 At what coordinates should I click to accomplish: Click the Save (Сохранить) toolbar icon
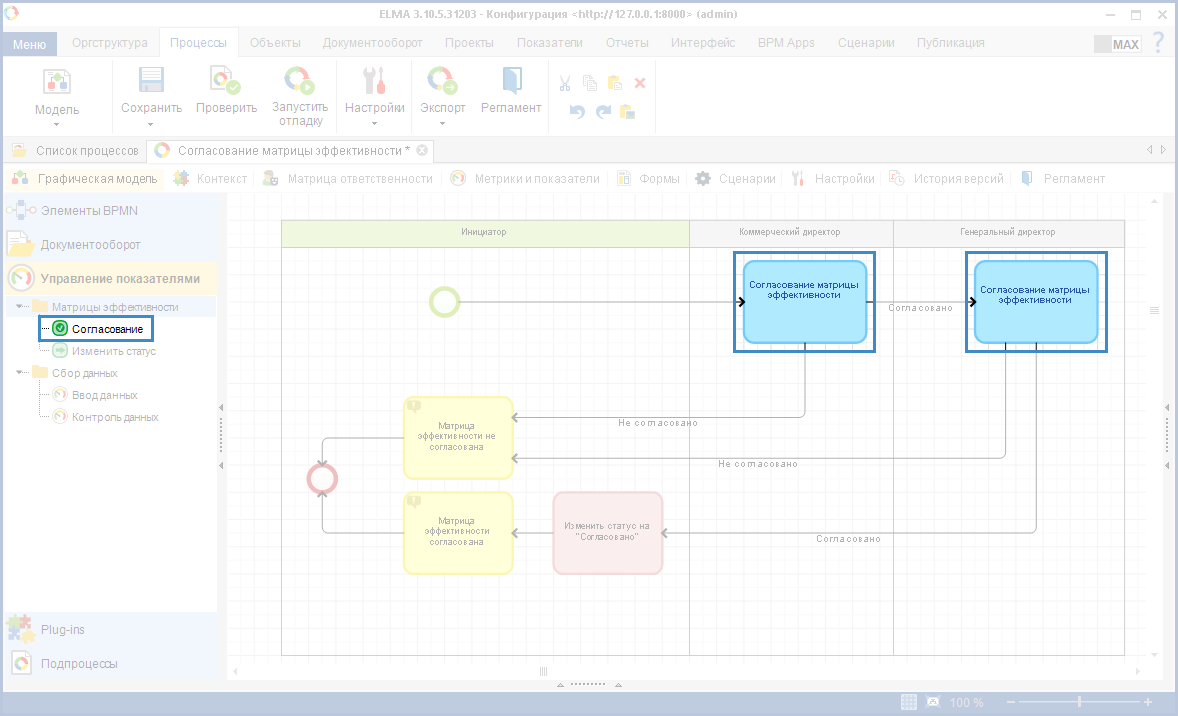[x=151, y=82]
